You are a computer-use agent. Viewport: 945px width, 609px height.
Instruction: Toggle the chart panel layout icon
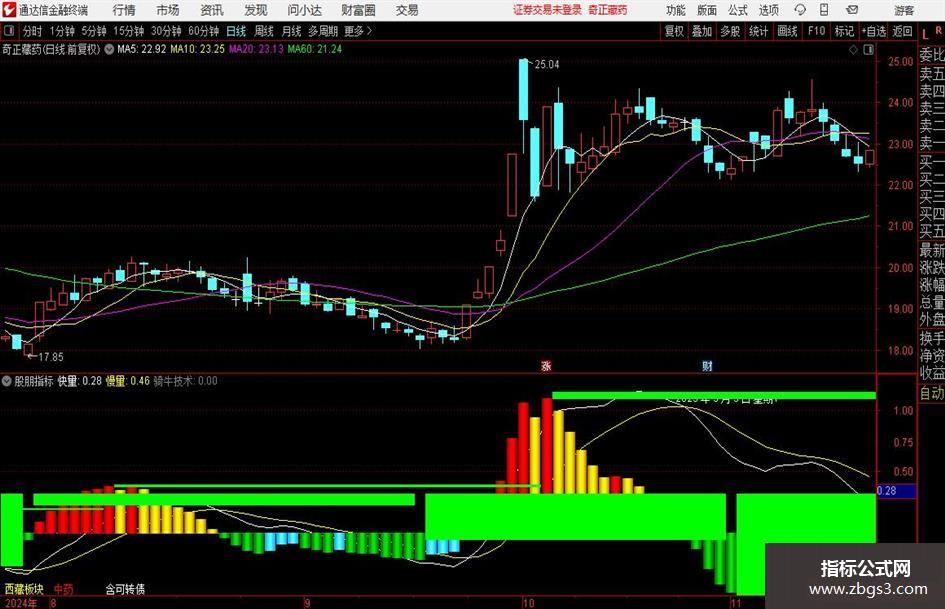click(x=868, y=50)
